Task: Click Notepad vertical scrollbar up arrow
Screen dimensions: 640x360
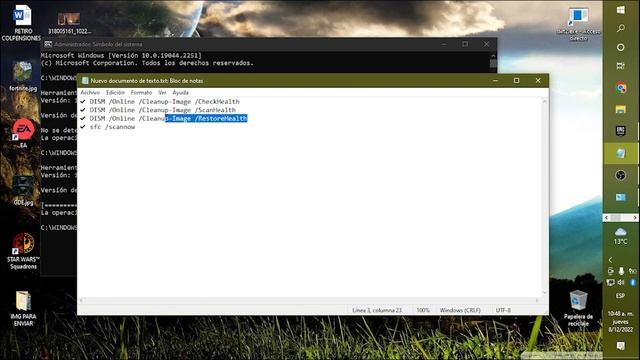Action: (x=544, y=101)
